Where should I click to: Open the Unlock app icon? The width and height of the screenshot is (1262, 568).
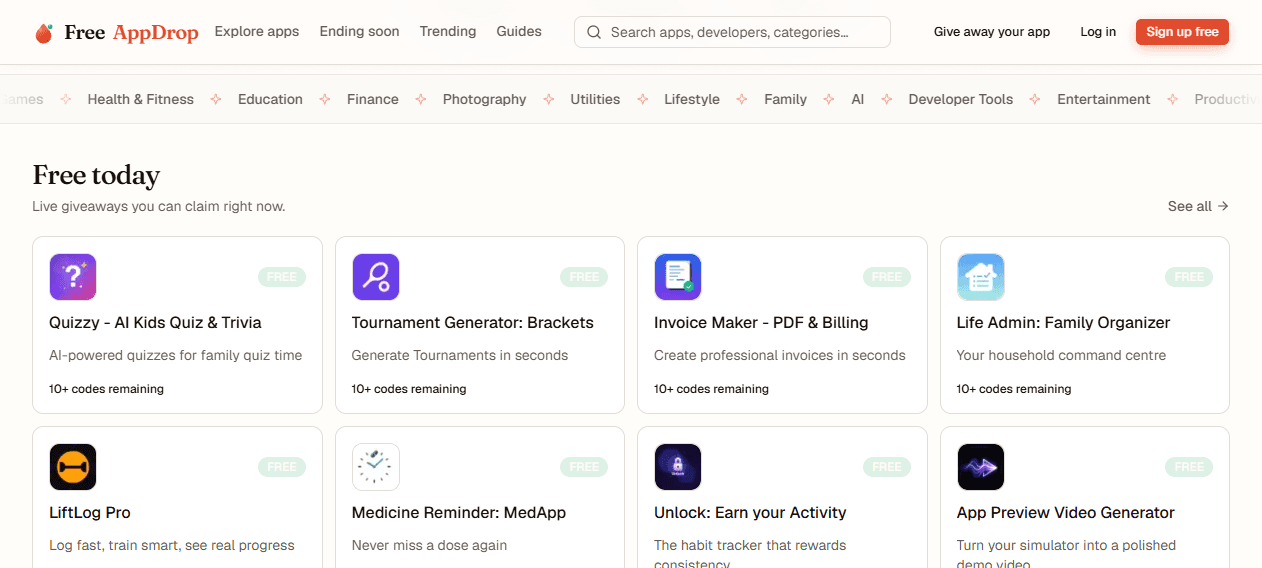click(678, 467)
